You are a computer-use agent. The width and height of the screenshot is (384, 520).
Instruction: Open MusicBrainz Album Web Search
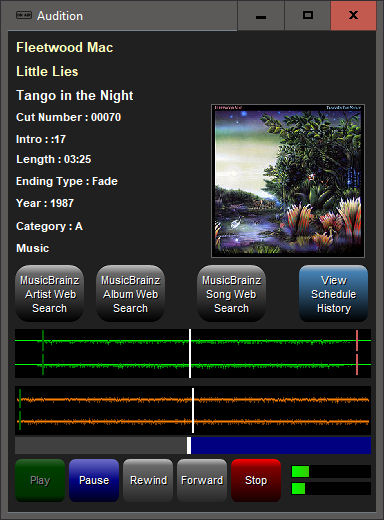130,294
